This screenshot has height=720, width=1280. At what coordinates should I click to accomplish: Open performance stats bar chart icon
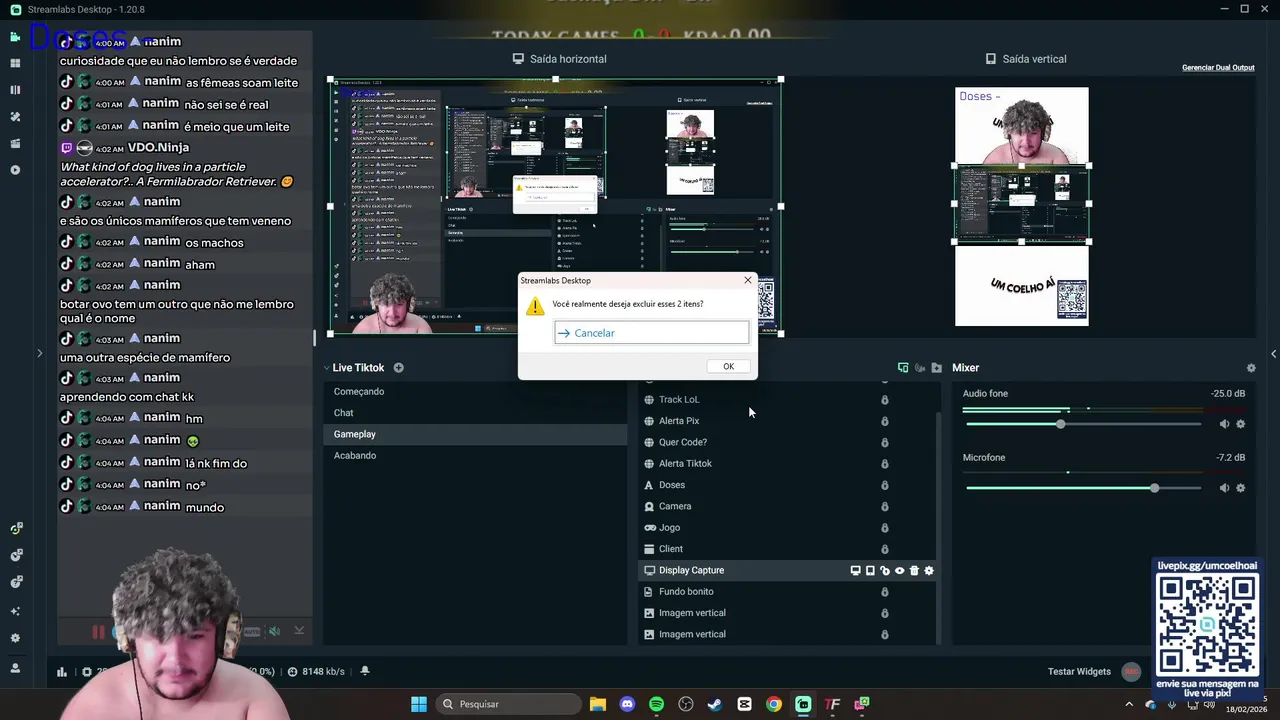point(62,672)
